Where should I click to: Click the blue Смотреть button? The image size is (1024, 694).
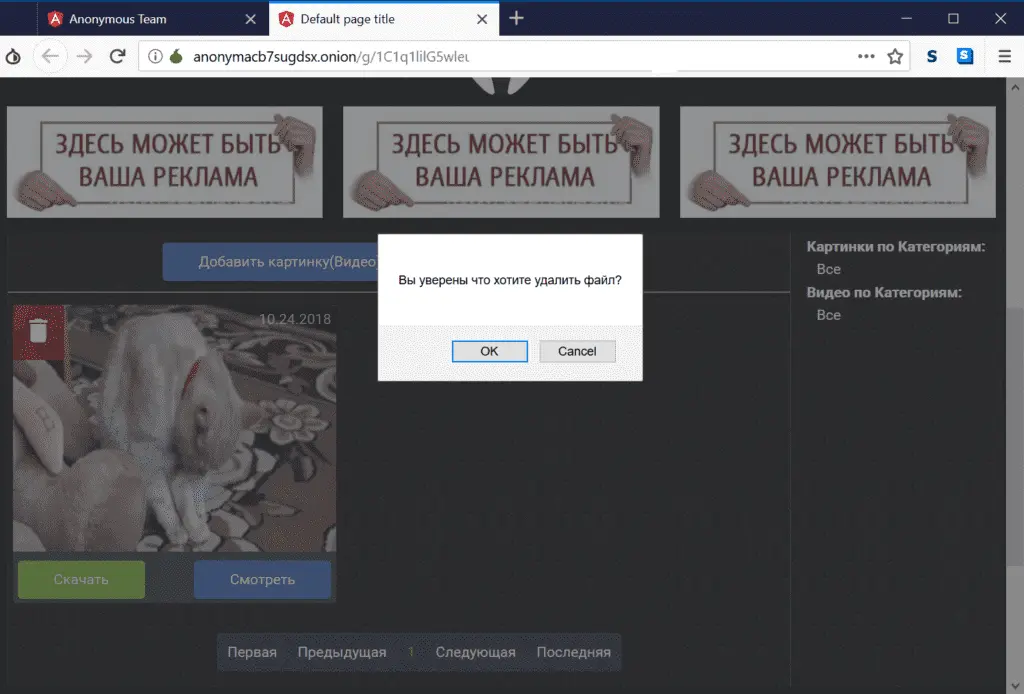click(262, 579)
